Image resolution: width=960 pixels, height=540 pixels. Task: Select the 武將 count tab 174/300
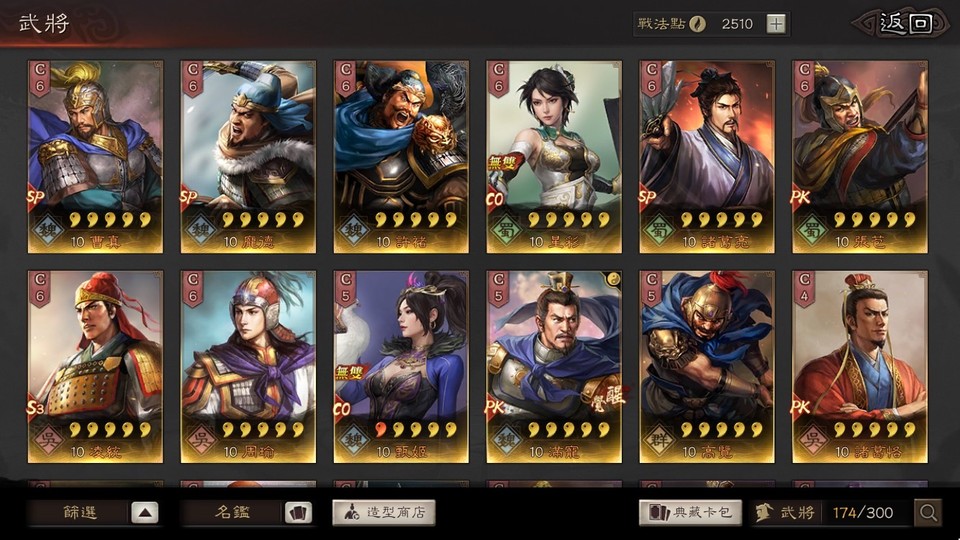tap(831, 512)
